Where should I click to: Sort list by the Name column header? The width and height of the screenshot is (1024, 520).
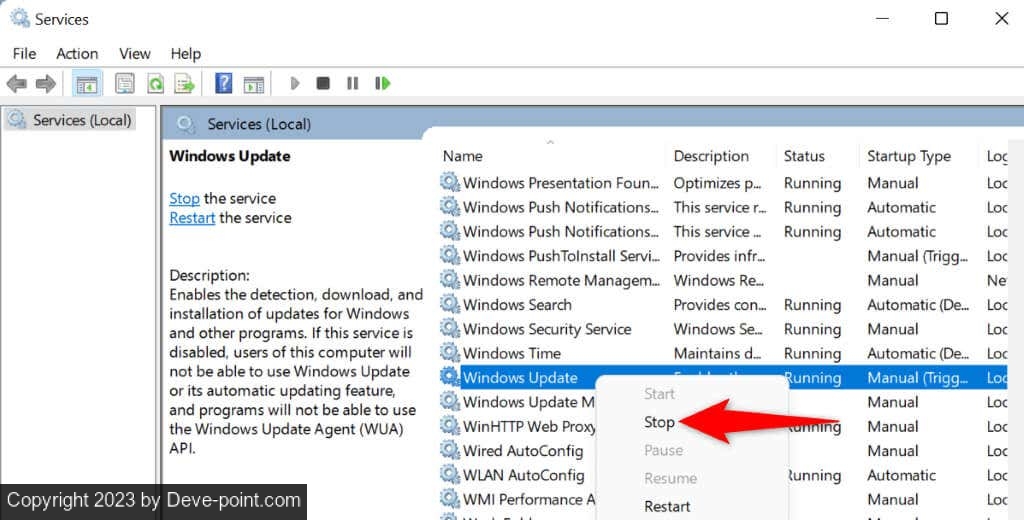(463, 156)
